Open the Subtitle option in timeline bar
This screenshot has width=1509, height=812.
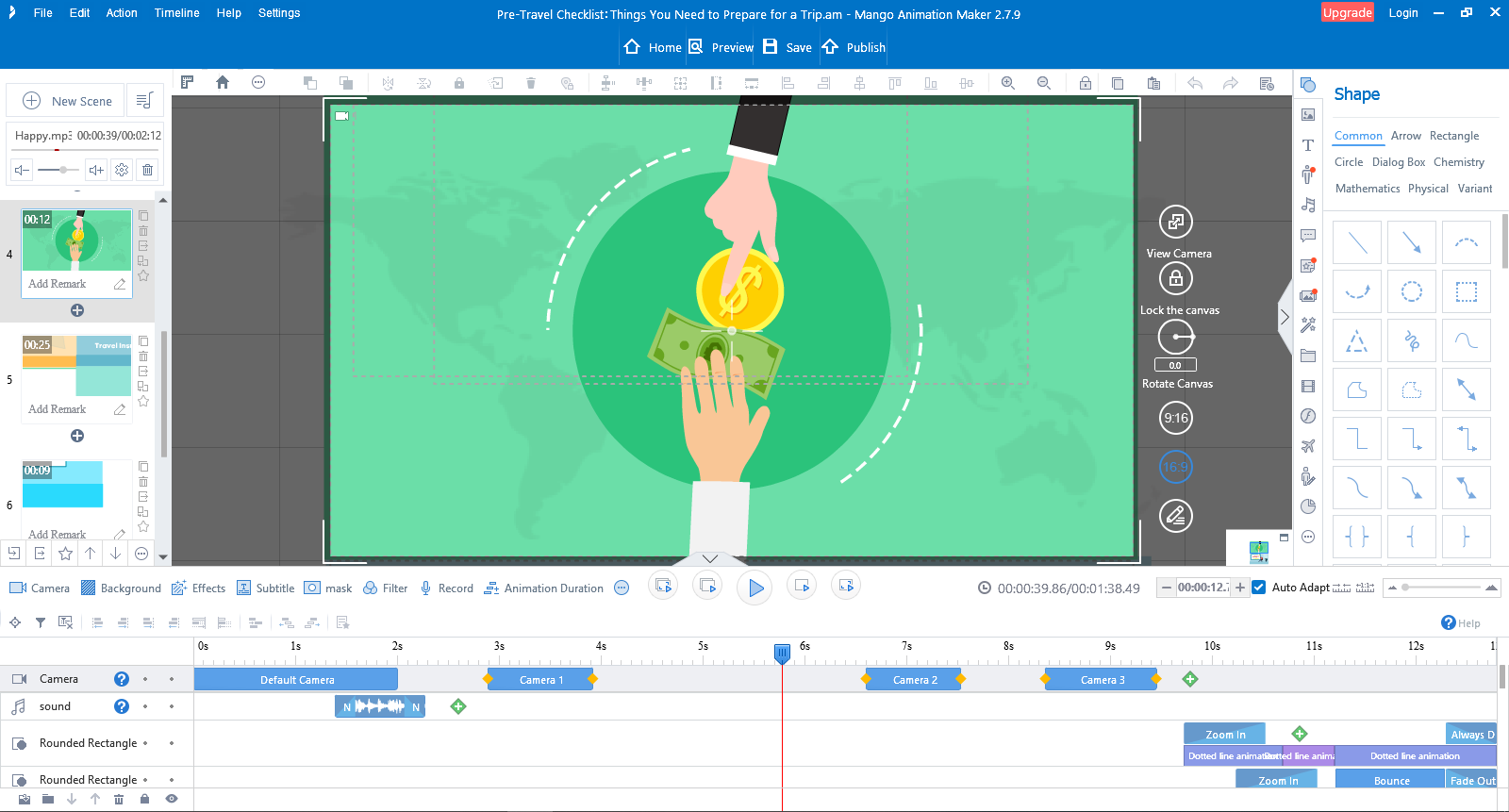pos(266,588)
